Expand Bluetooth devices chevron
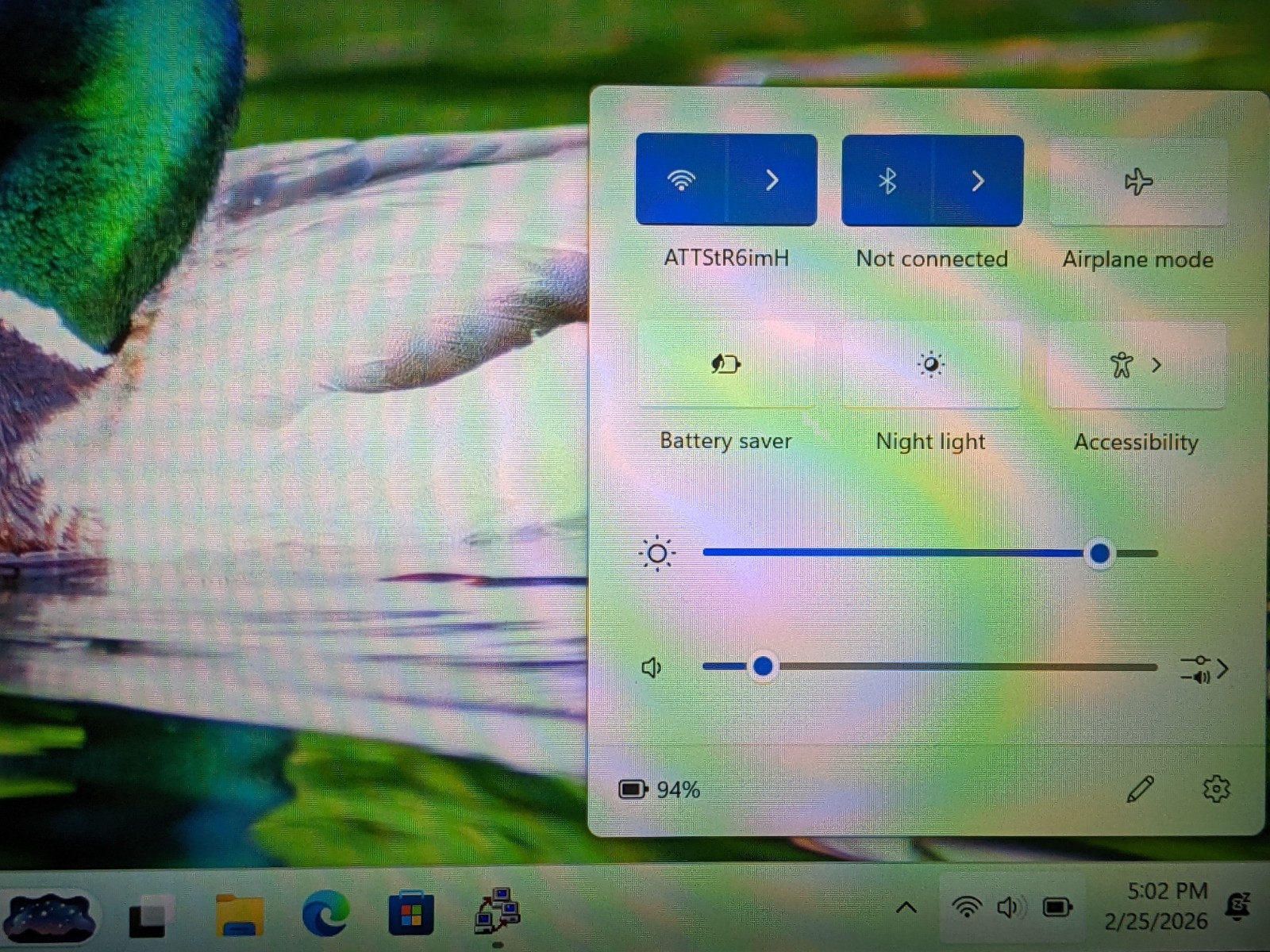The image size is (1270, 952). click(x=978, y=182)
